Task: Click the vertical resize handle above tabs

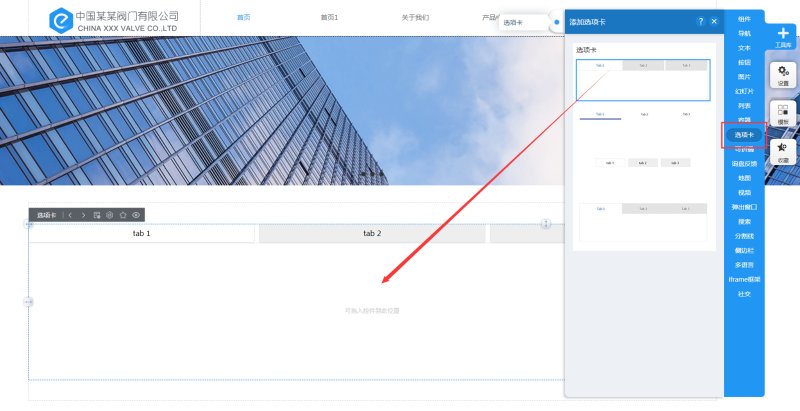Action: click(546, 223)
